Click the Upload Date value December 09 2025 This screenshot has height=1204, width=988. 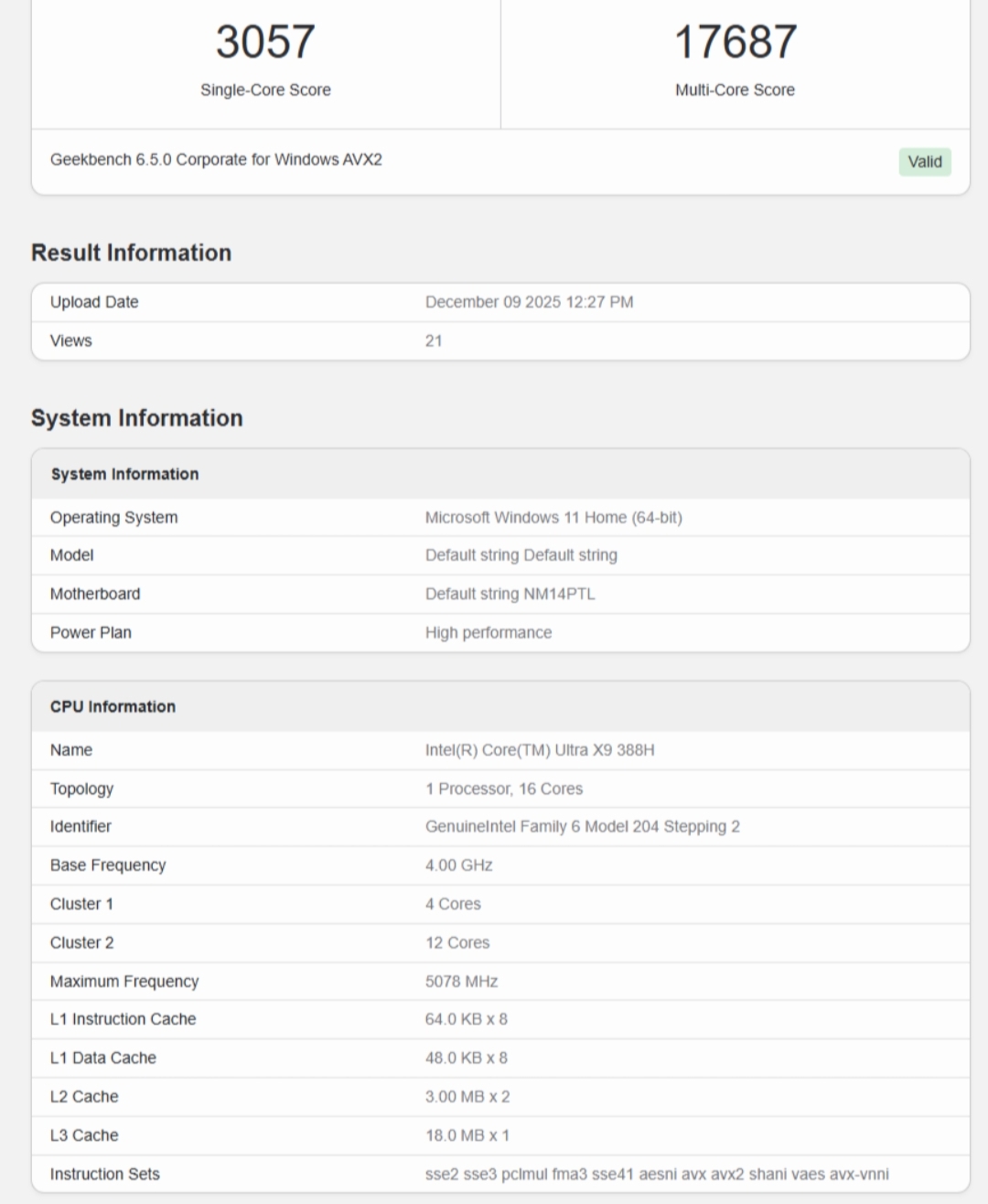point(529,302)
